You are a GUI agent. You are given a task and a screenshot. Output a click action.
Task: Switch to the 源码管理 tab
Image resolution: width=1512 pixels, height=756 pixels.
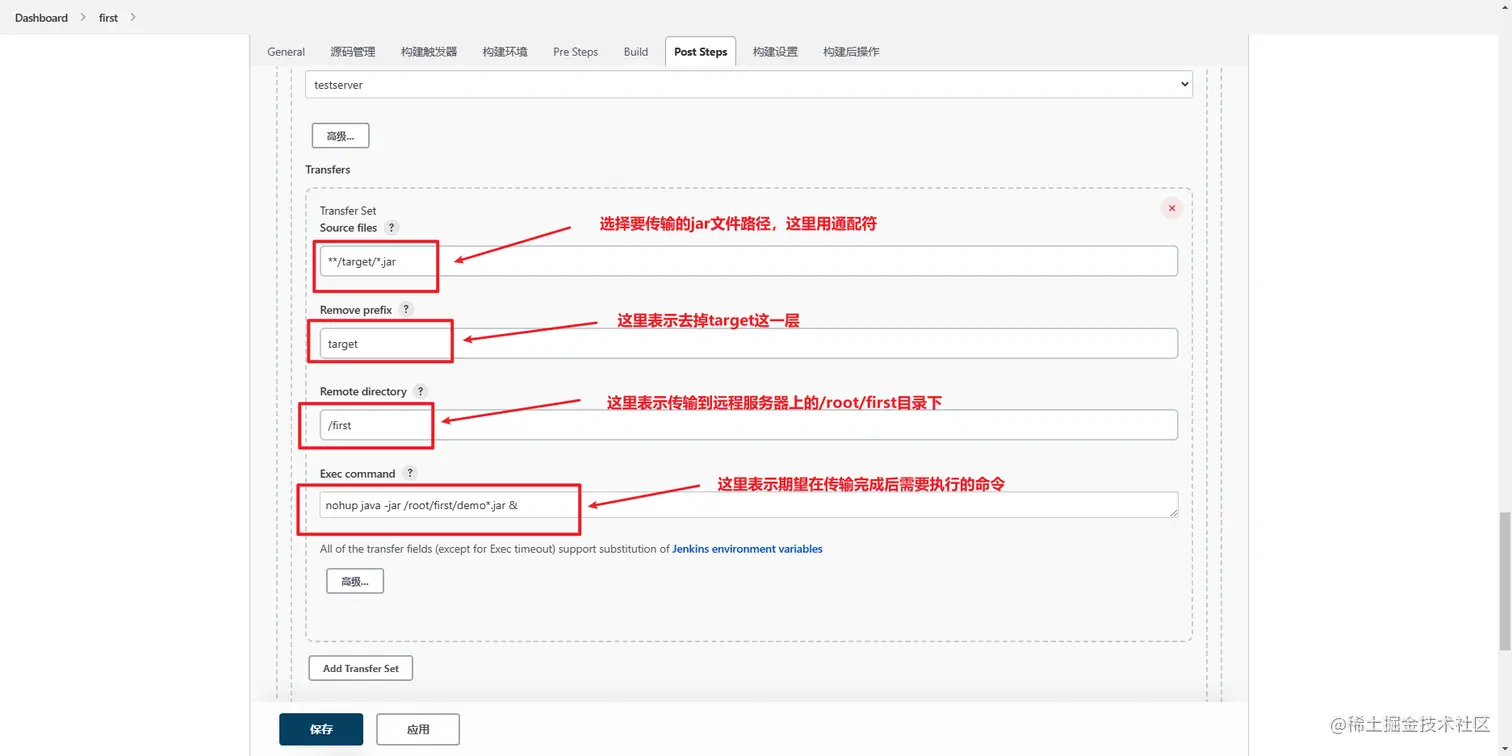click(x=353, y=52)
